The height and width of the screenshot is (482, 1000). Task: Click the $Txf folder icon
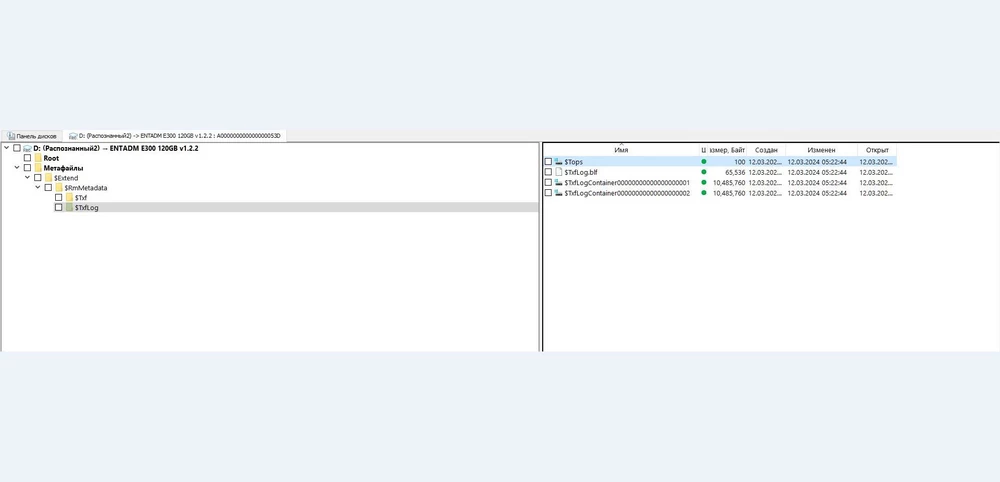[x=69, y=198]
